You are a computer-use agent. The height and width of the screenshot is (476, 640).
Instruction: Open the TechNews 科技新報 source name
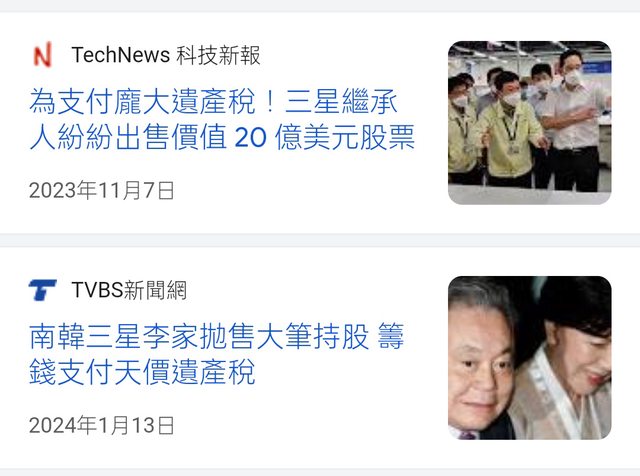point(166,55)
